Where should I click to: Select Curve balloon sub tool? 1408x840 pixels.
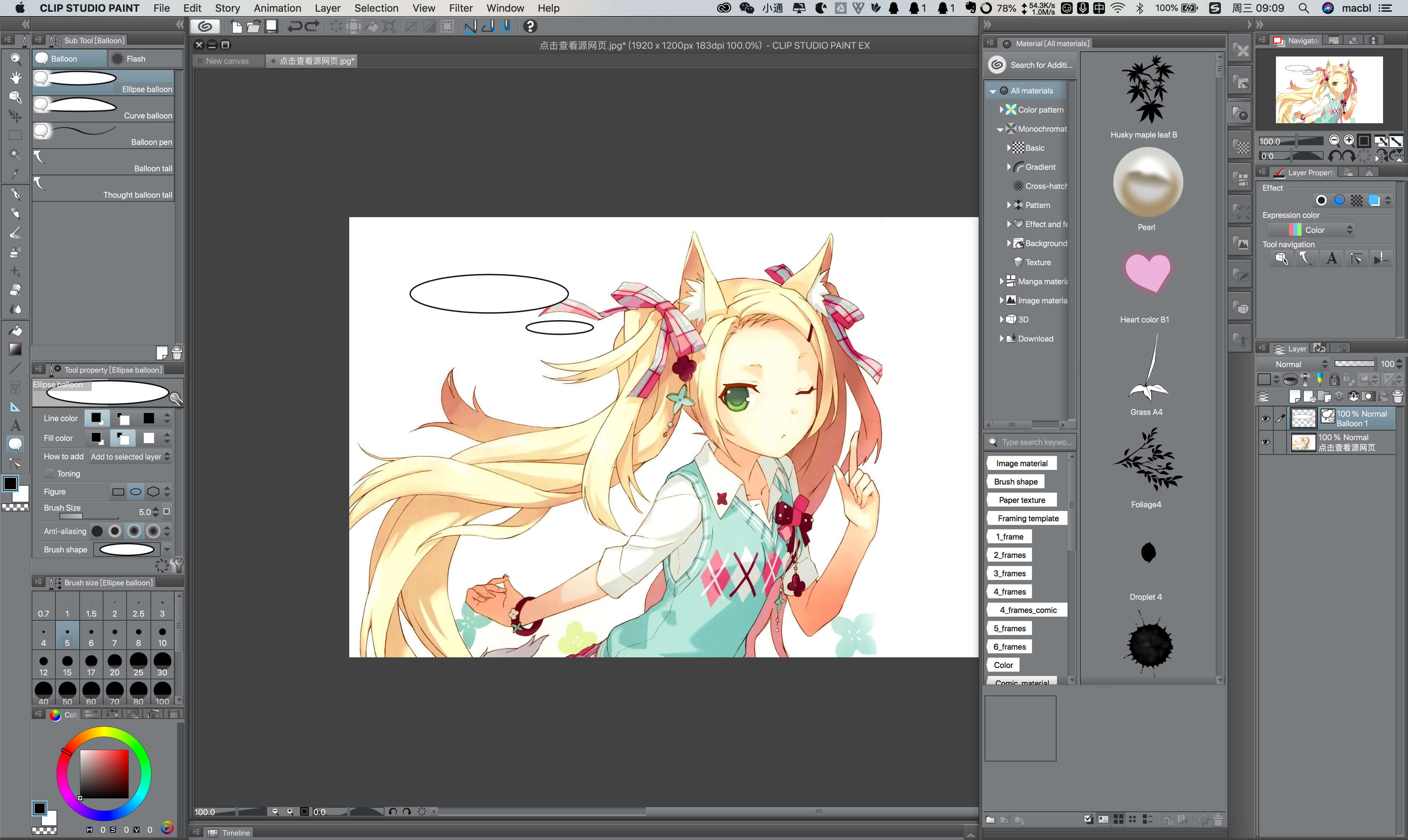point(103,109)
